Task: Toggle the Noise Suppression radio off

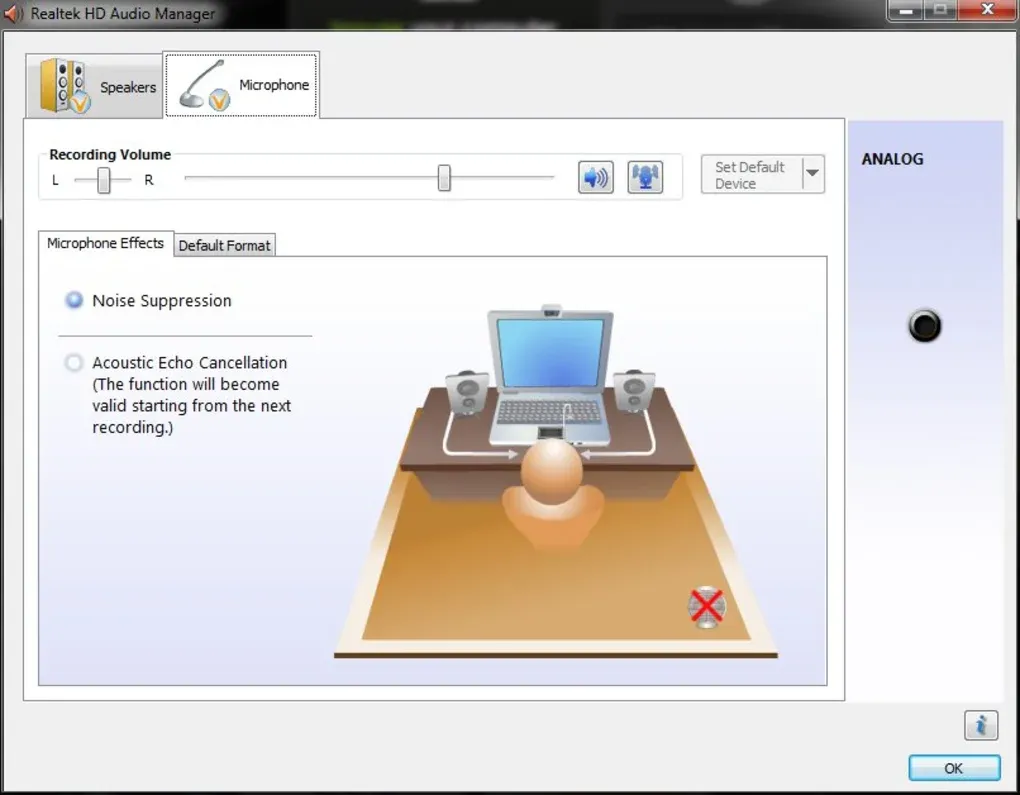Action: point(73,299)
